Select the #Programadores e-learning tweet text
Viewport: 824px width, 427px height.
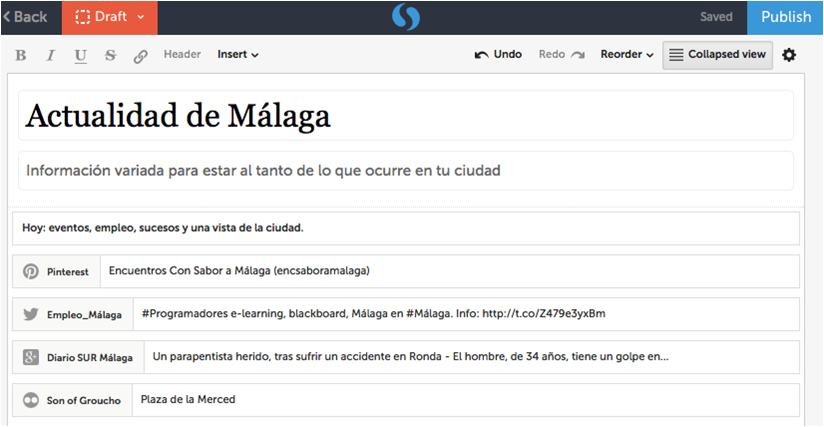click(467, 314)
